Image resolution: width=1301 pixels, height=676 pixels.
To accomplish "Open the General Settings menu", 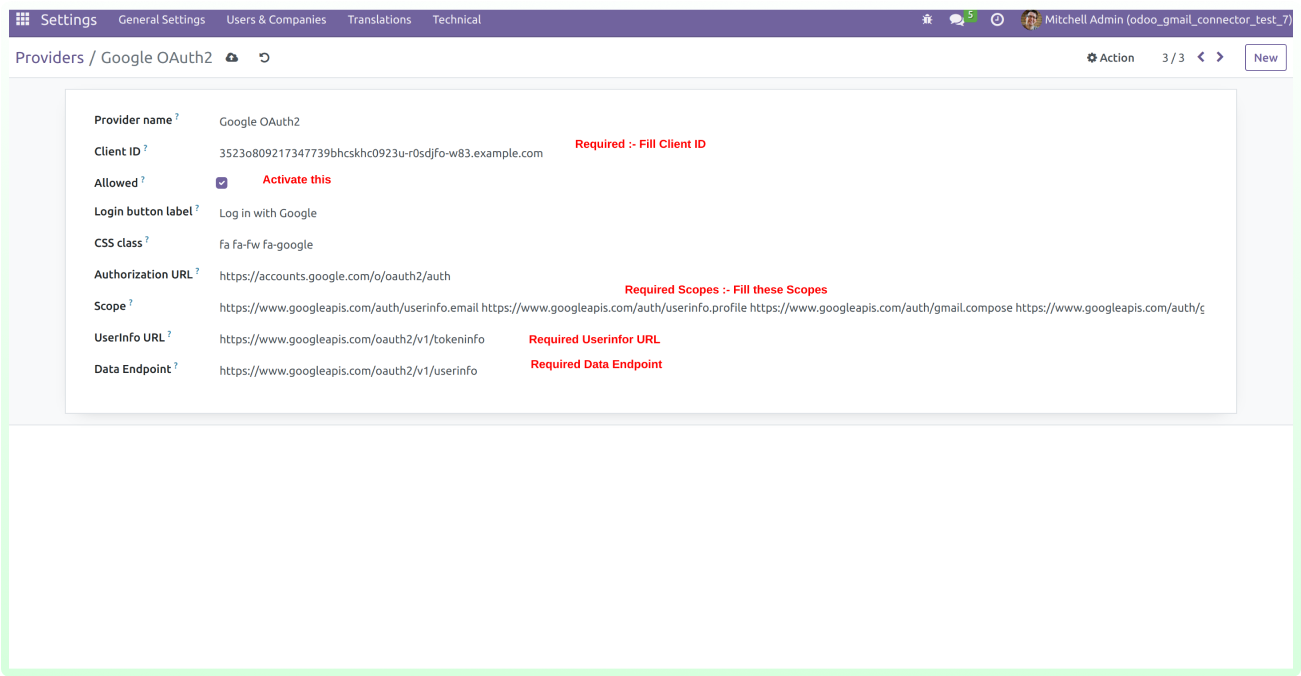I will (161, 20).
